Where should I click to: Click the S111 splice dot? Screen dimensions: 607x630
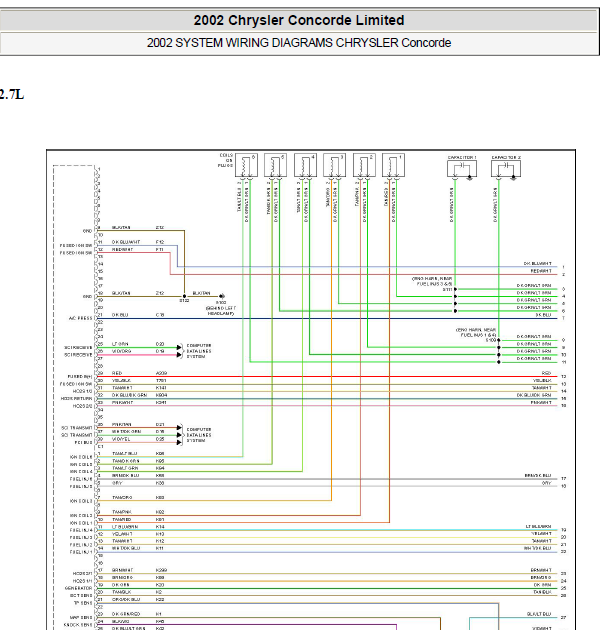[x=455, y=289]
